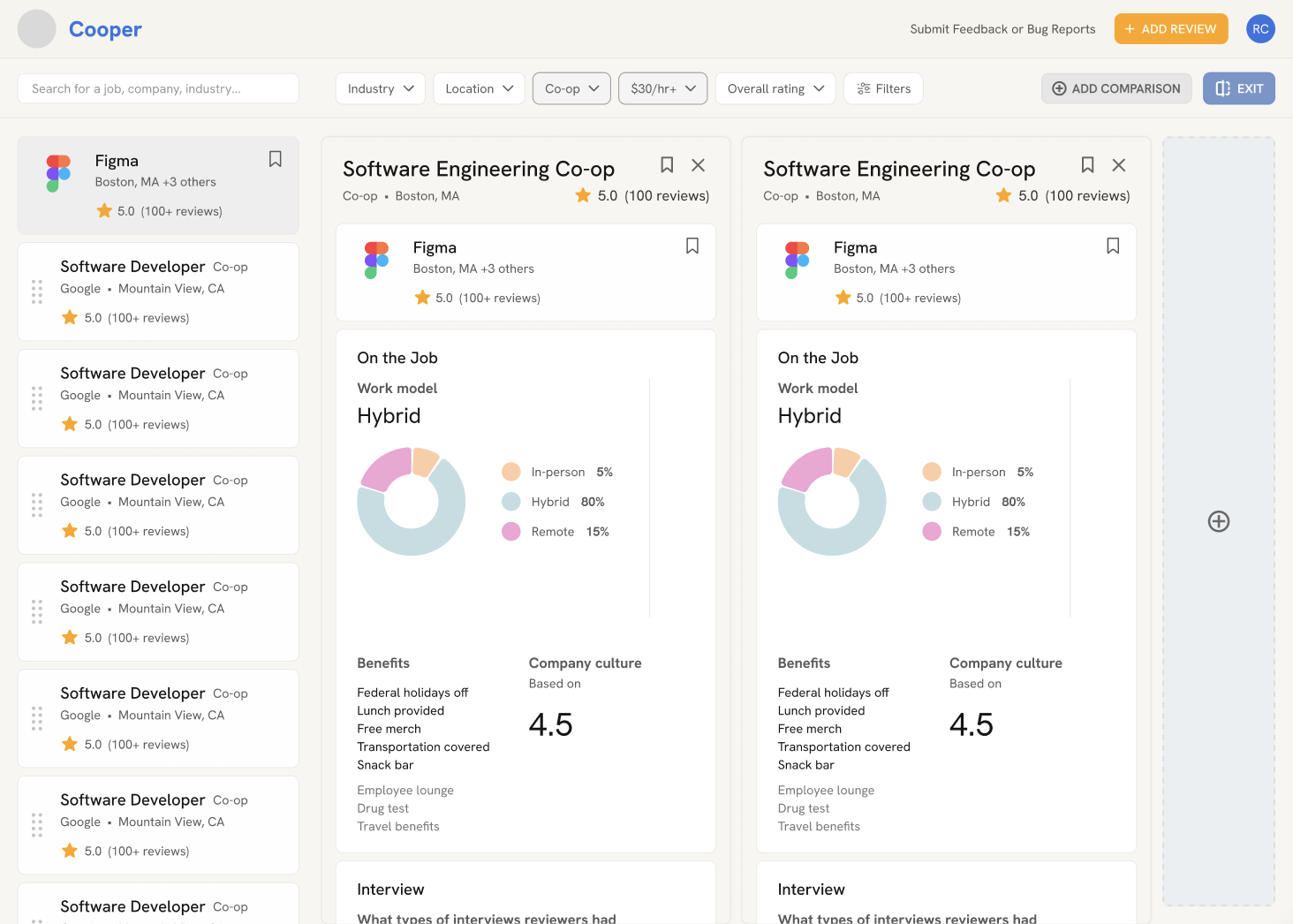Open the Industry dropdown

click(x=381, y=88)
